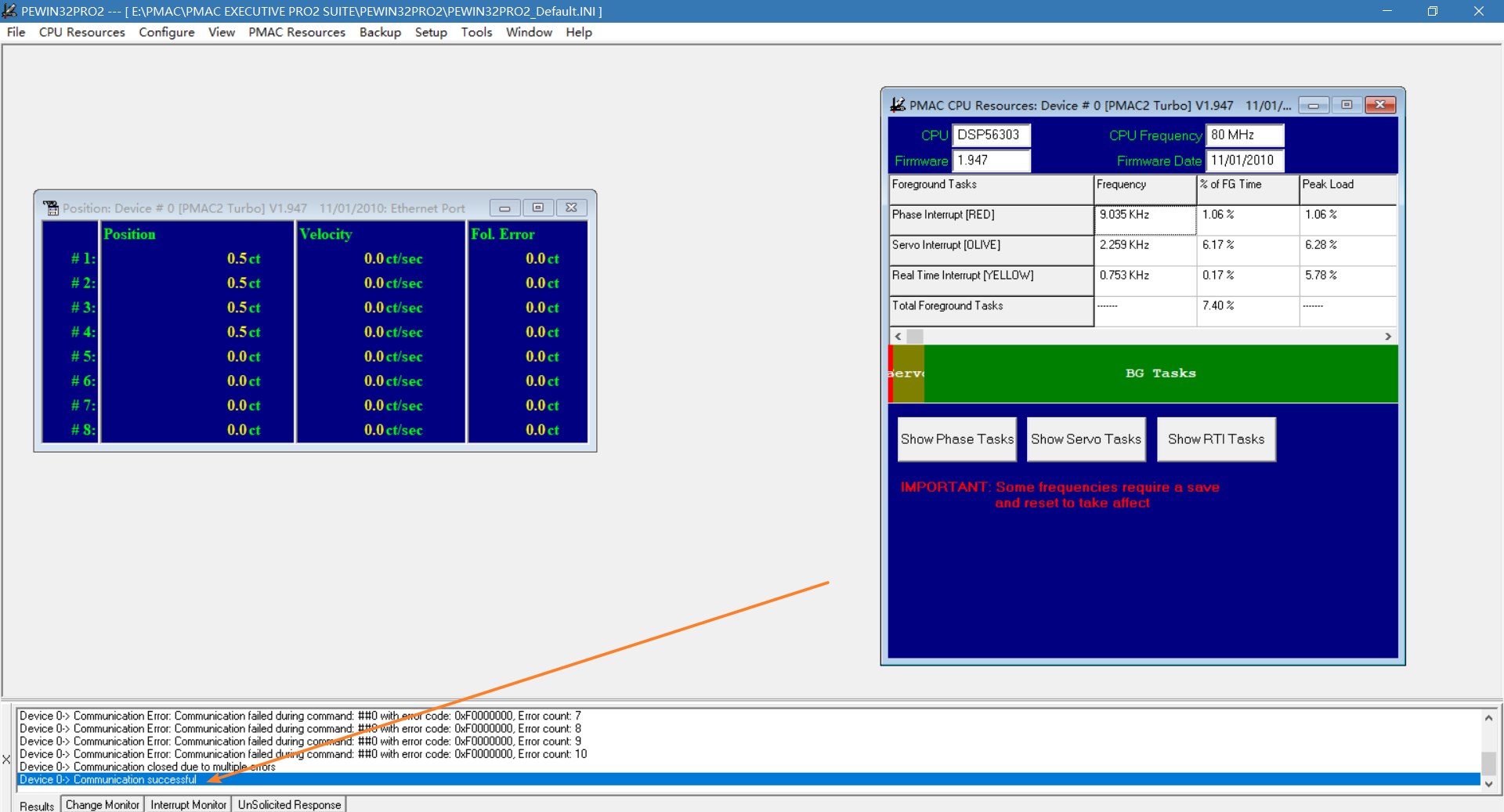
Task: Click the Show Phase Tasks button
Action: pos(956,439)
